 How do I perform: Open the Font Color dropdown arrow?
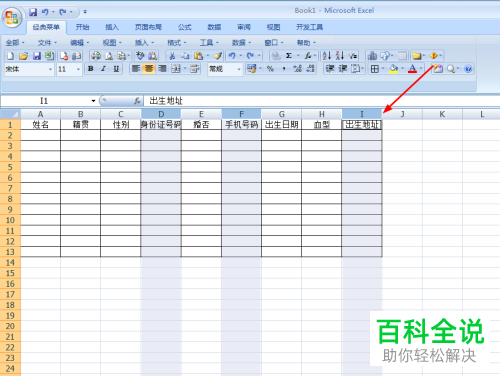[x=421, y=69]
